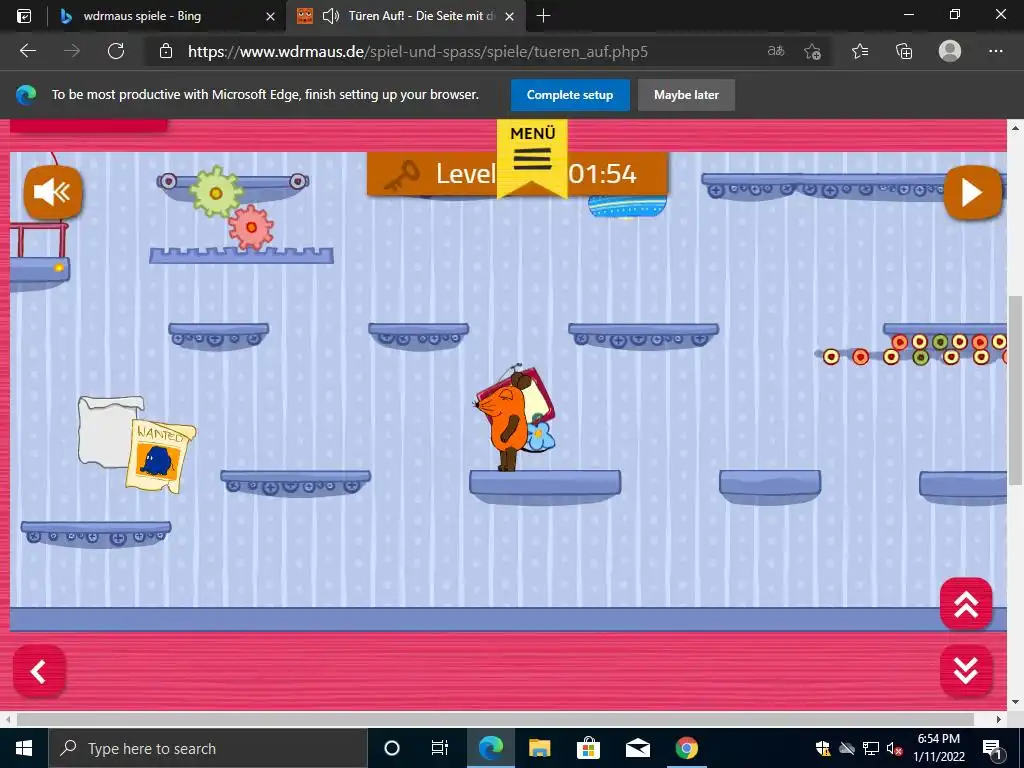This screenshot has width=1024, height=768.
Task: Click the scroll-down arrow of vertical scrollbar
Action: (1016, 702)
